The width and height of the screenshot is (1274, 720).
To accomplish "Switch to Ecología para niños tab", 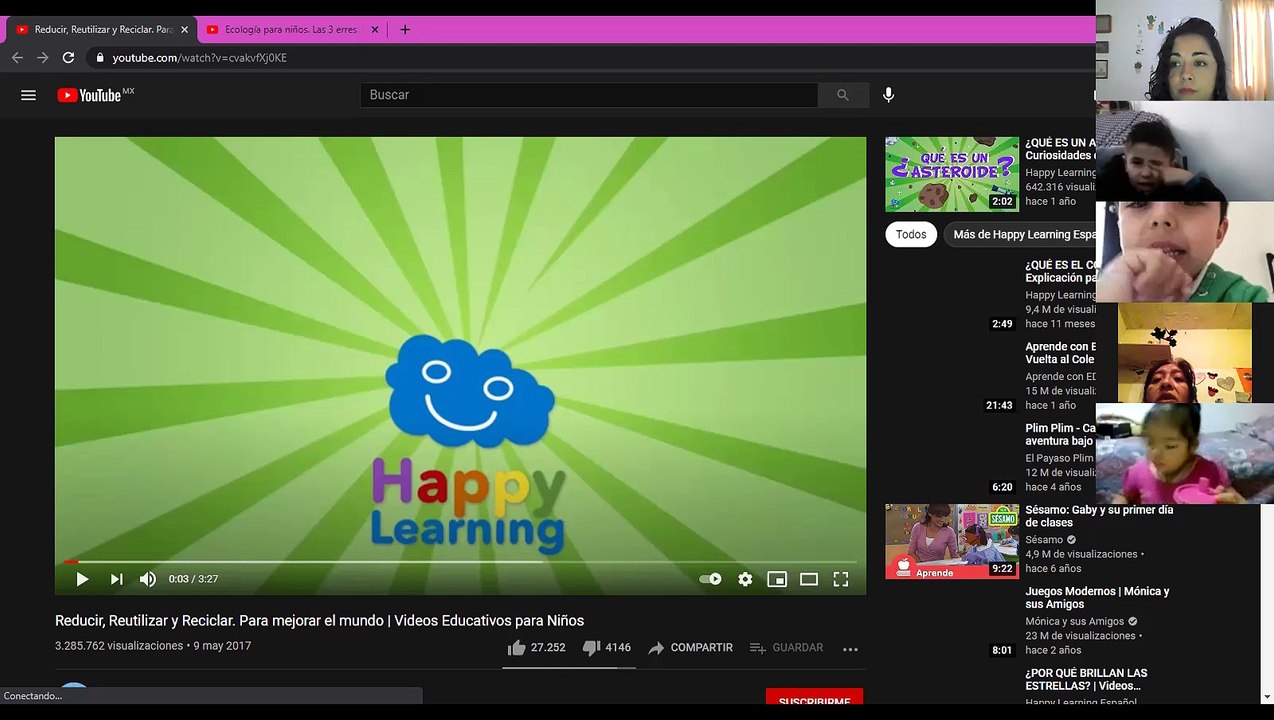I will 288,30.
